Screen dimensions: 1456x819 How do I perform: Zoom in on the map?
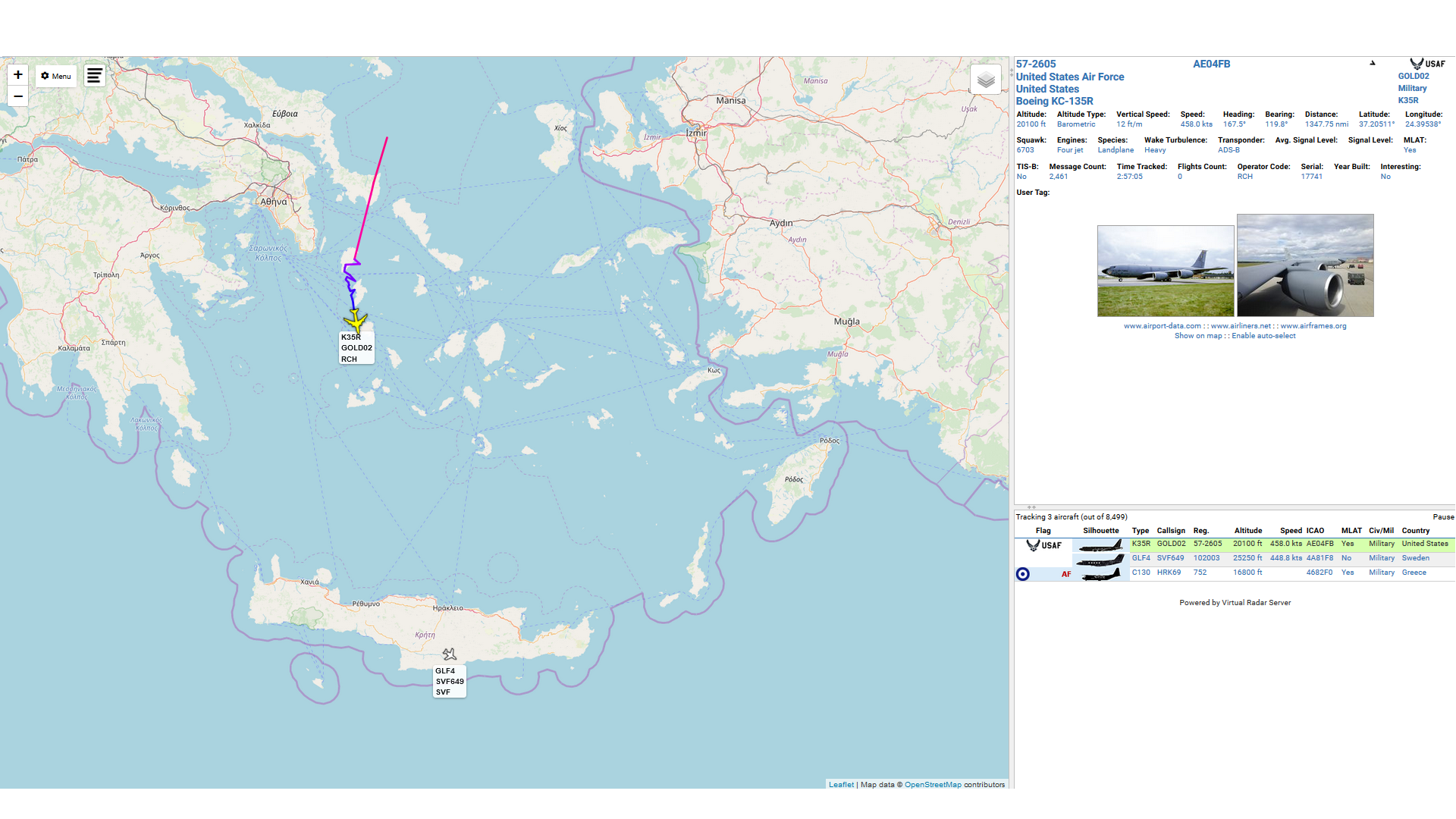click(x=18, y=74)
